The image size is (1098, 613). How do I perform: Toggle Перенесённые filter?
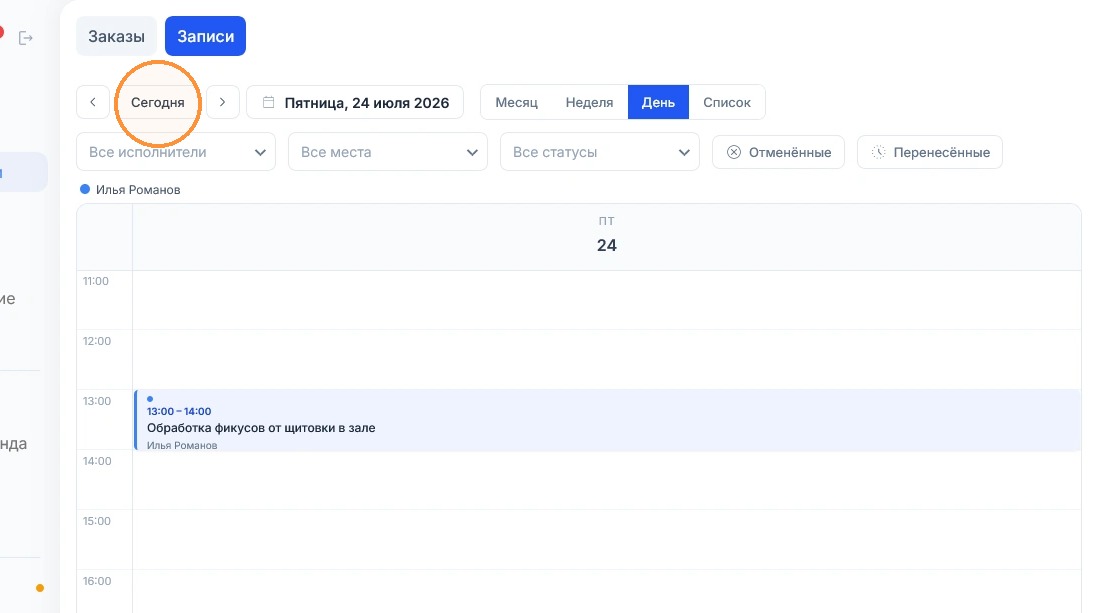click(x=930, y=152)
